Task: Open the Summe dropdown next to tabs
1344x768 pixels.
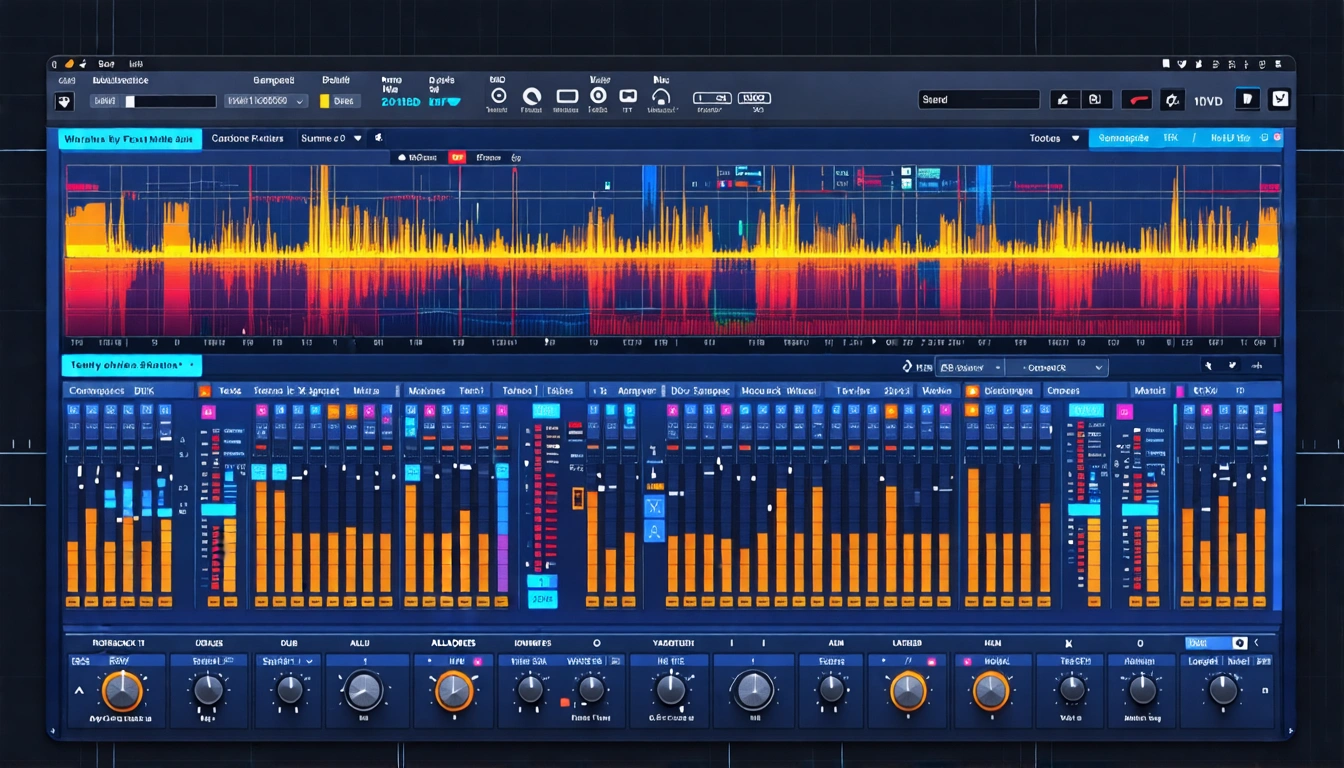Action: [x=330, y=139]
